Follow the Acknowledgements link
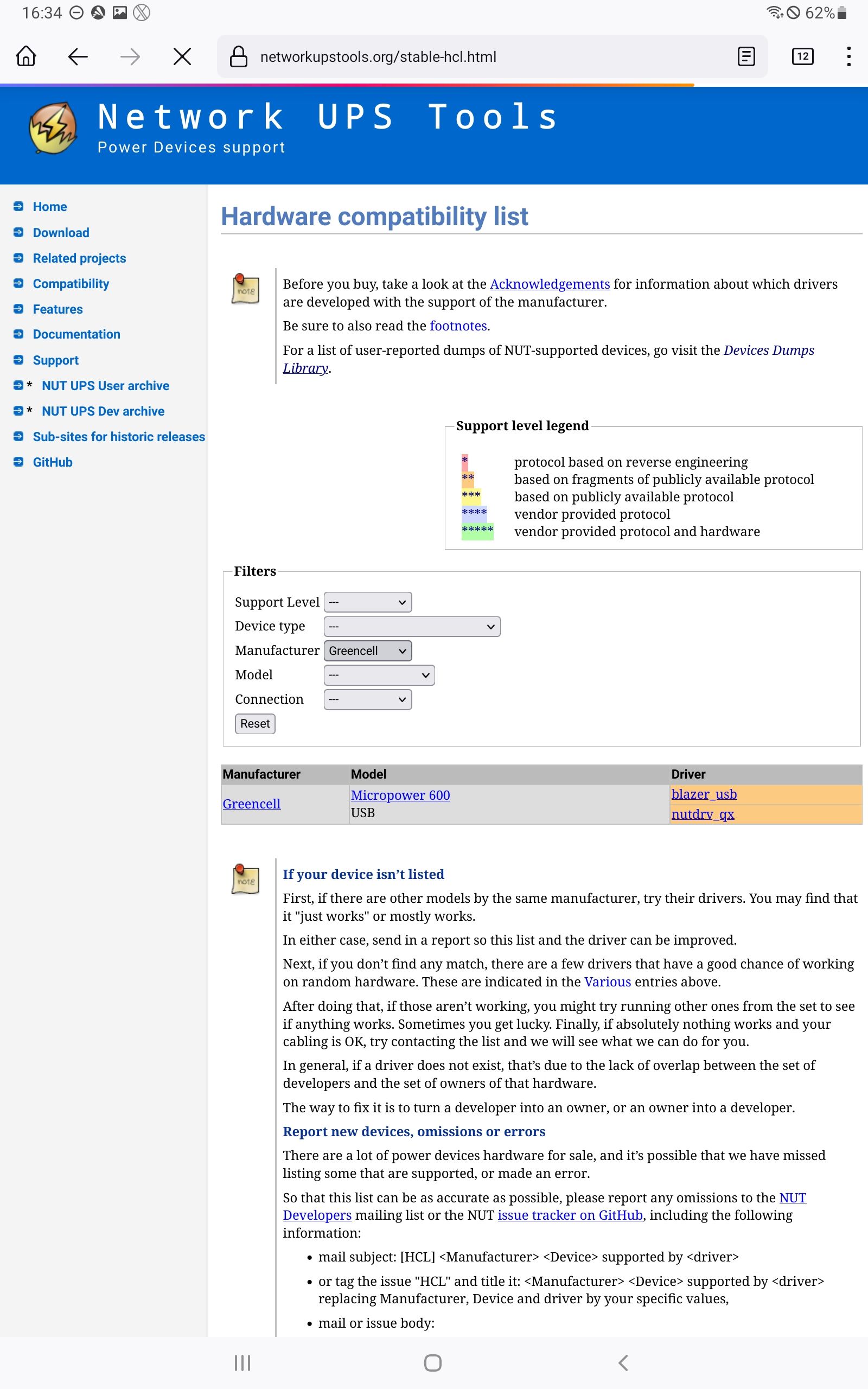Viewport: 868px width, 1389px height. 550,284
